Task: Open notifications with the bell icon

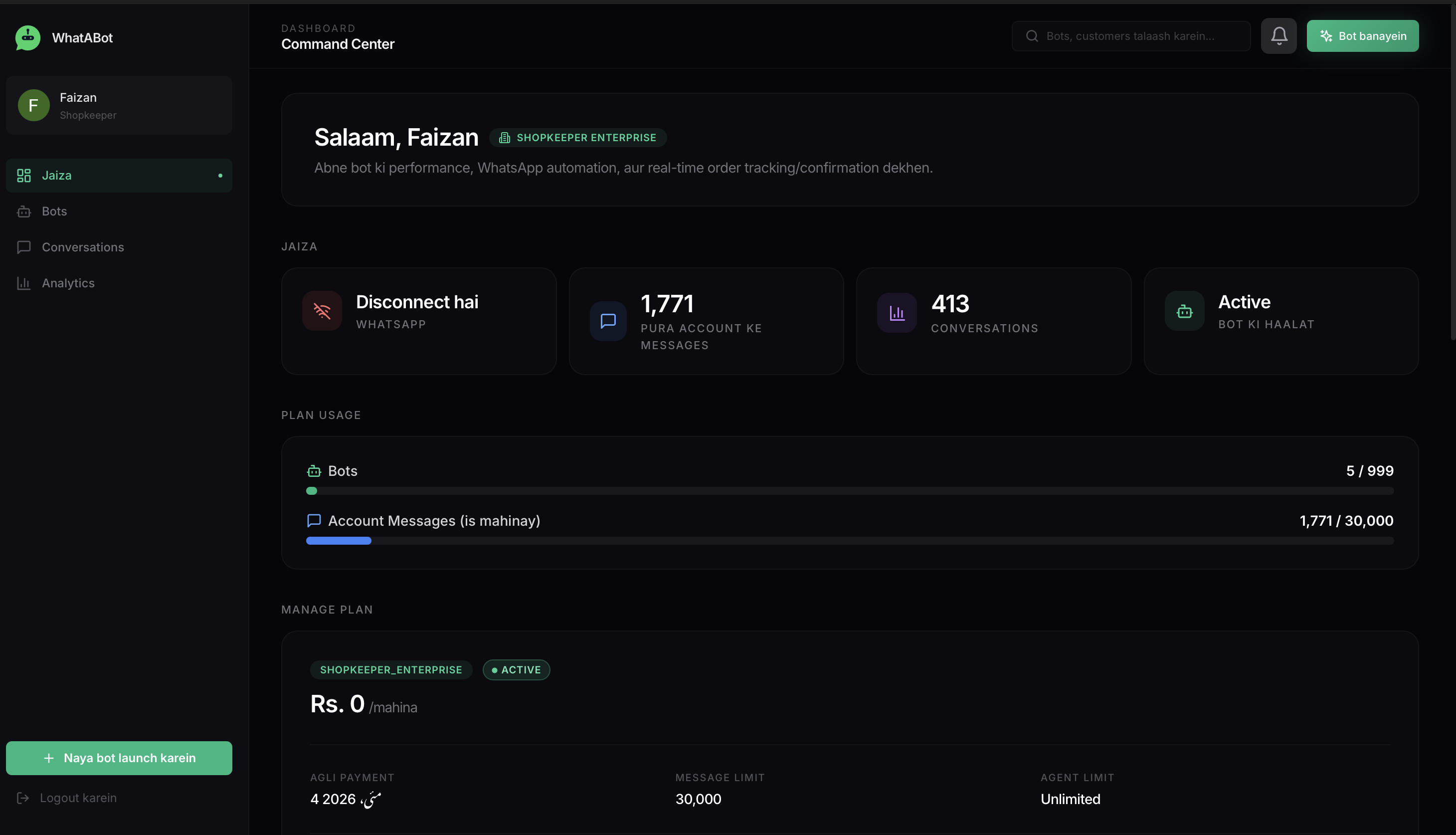Action: tap(1278, 36)
